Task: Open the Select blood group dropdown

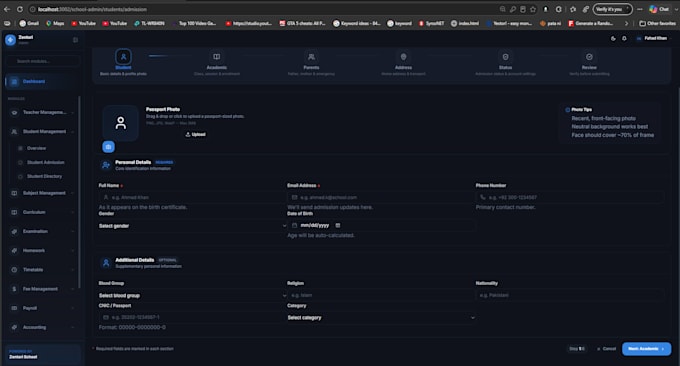Action: pyautogui.click(x=193, y=295)
